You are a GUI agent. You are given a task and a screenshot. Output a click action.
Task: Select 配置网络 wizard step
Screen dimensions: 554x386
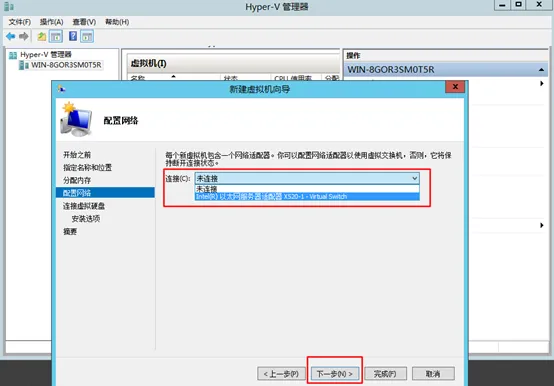pos(105,193)
